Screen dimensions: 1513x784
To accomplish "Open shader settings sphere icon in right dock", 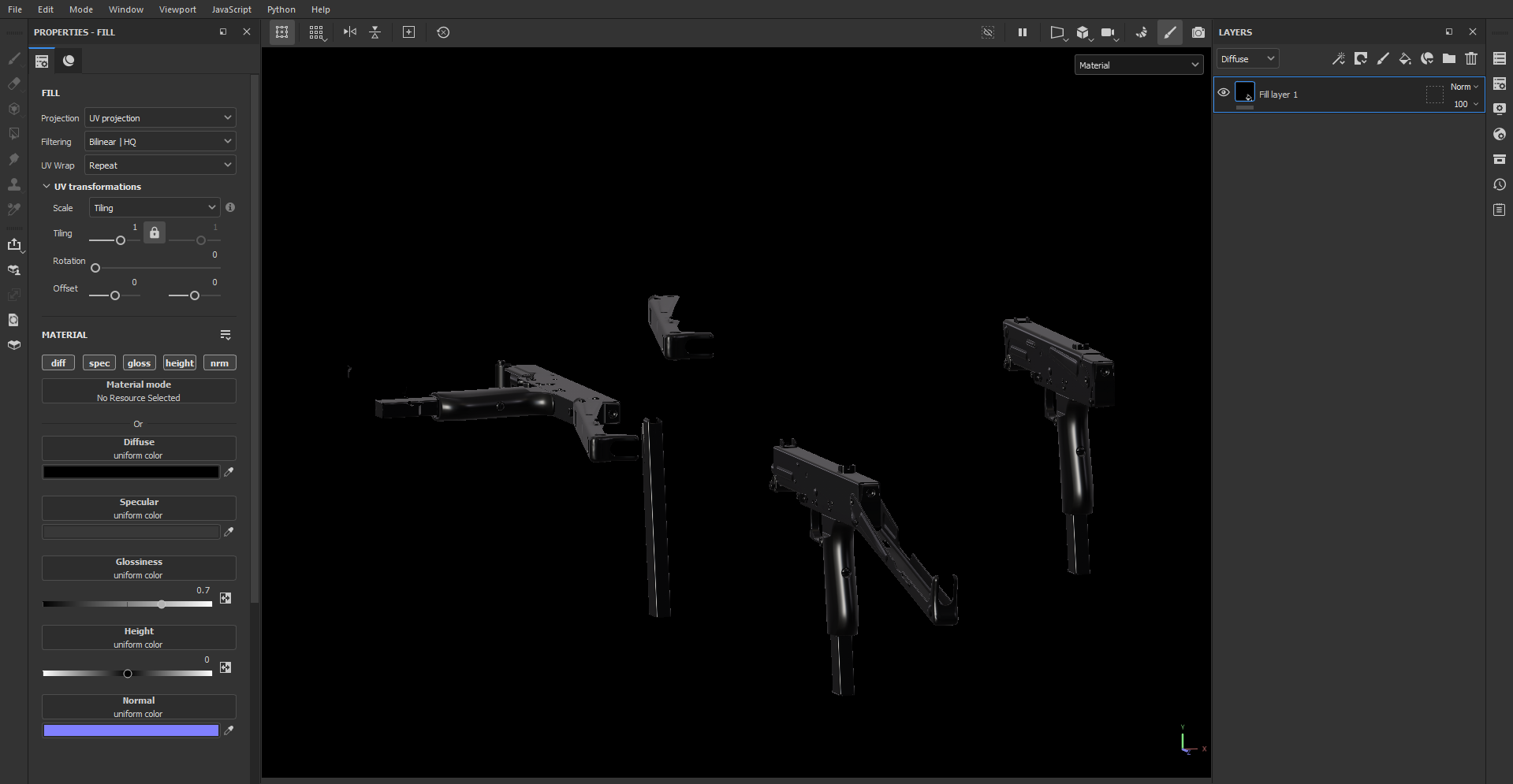I will [x=1500, y=134].
